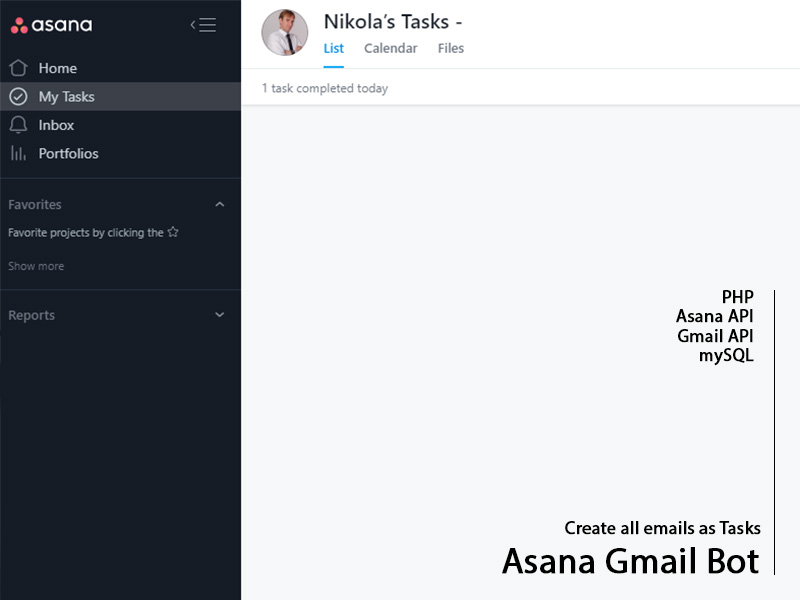Screen dimensions: 800x600
Task: Click the Home house icon
Action: point(18,68)
